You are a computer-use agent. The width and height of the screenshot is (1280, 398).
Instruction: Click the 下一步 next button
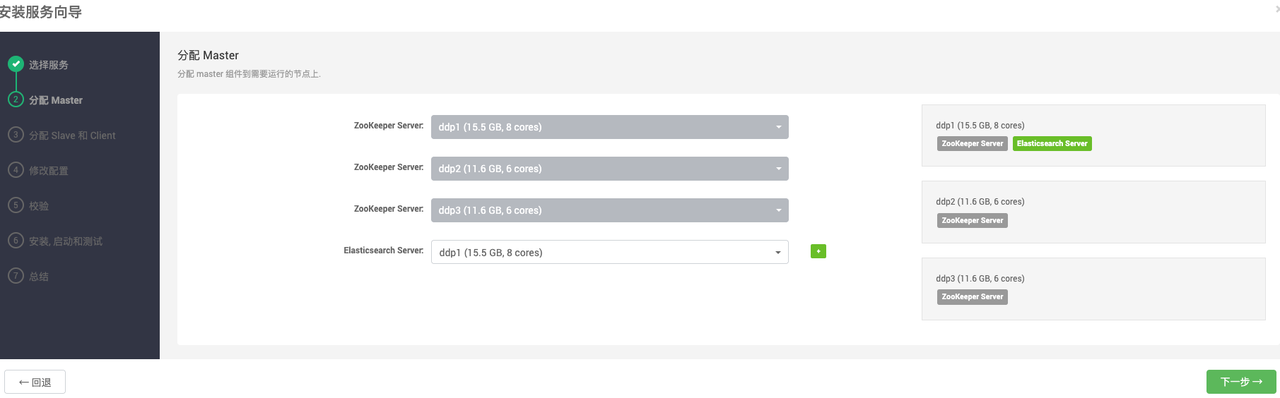(1241, 382)
